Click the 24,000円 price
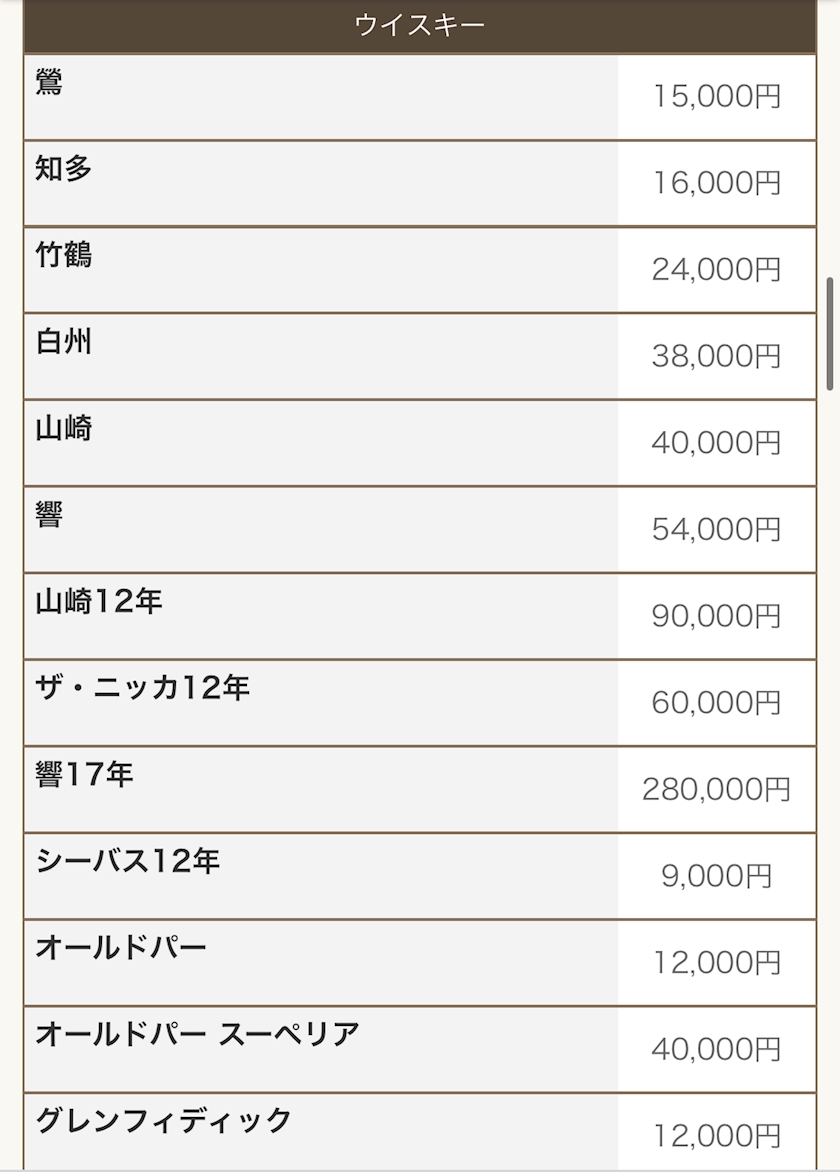The image size is (840, 1172). pos(716,270)
